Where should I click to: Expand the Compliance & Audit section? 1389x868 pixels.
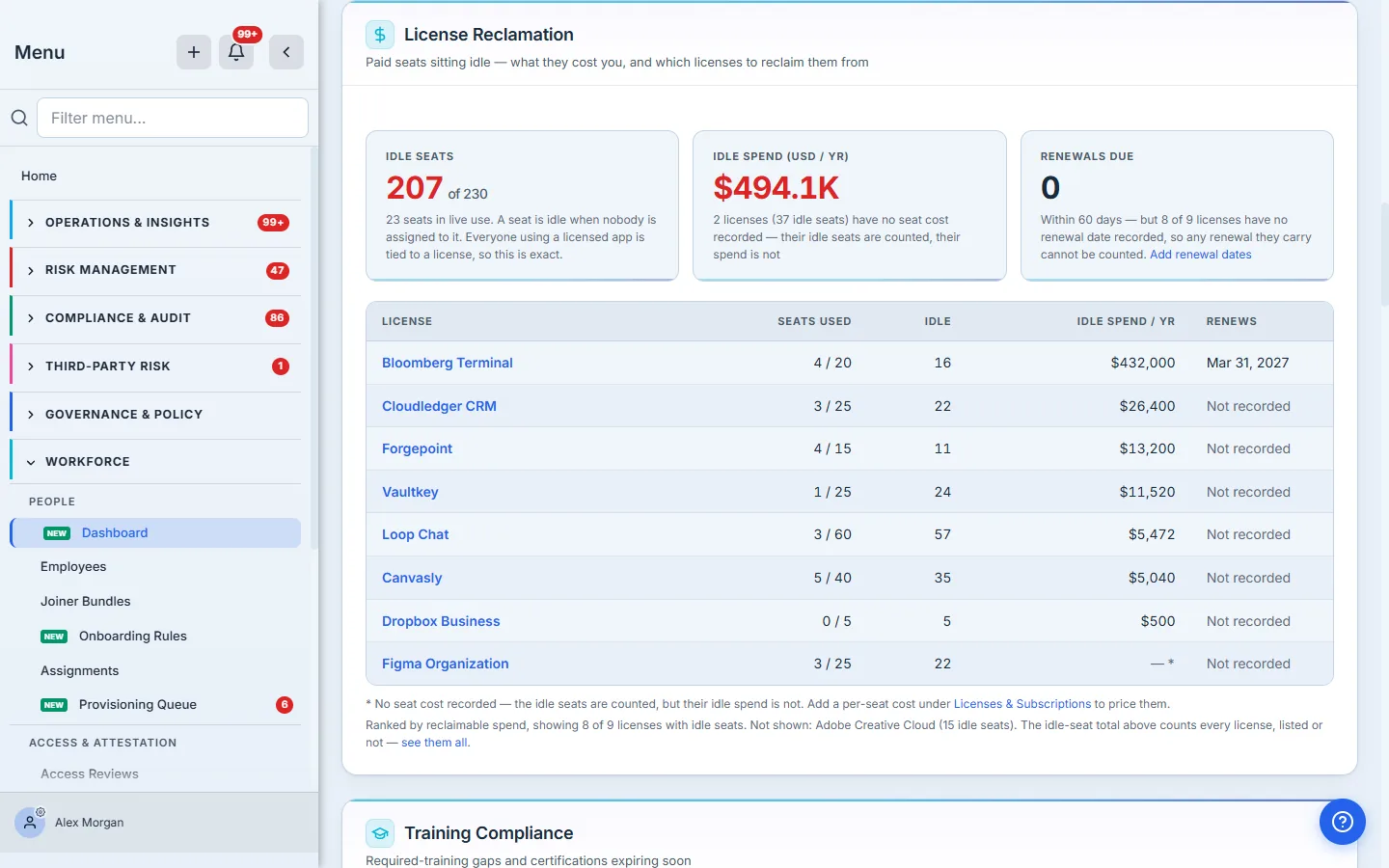coord(156,318)
